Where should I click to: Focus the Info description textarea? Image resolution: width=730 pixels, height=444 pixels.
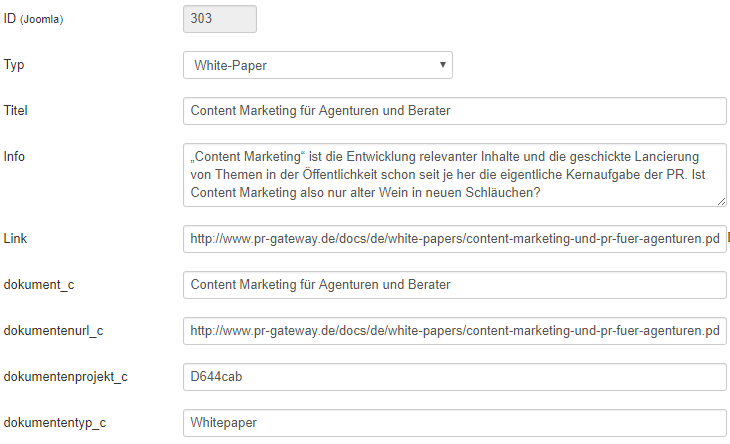(x=454, y=175)
